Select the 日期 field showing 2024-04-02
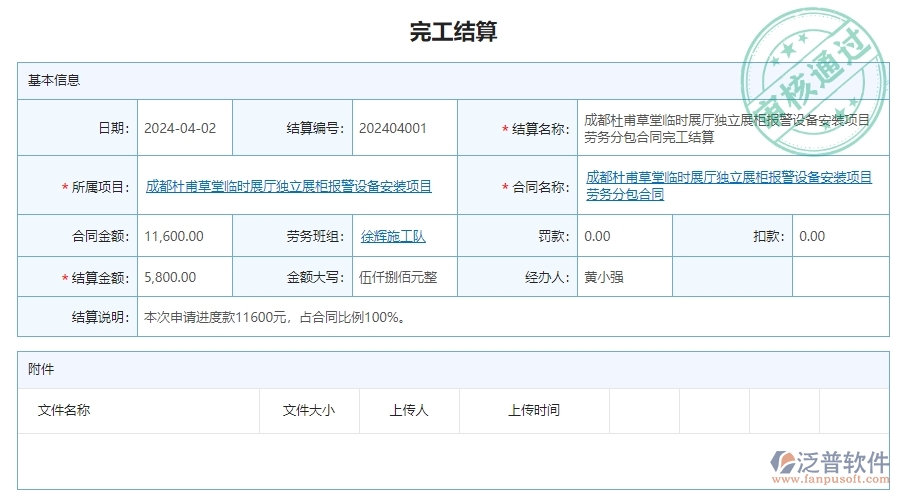 [x=180, y=128]
